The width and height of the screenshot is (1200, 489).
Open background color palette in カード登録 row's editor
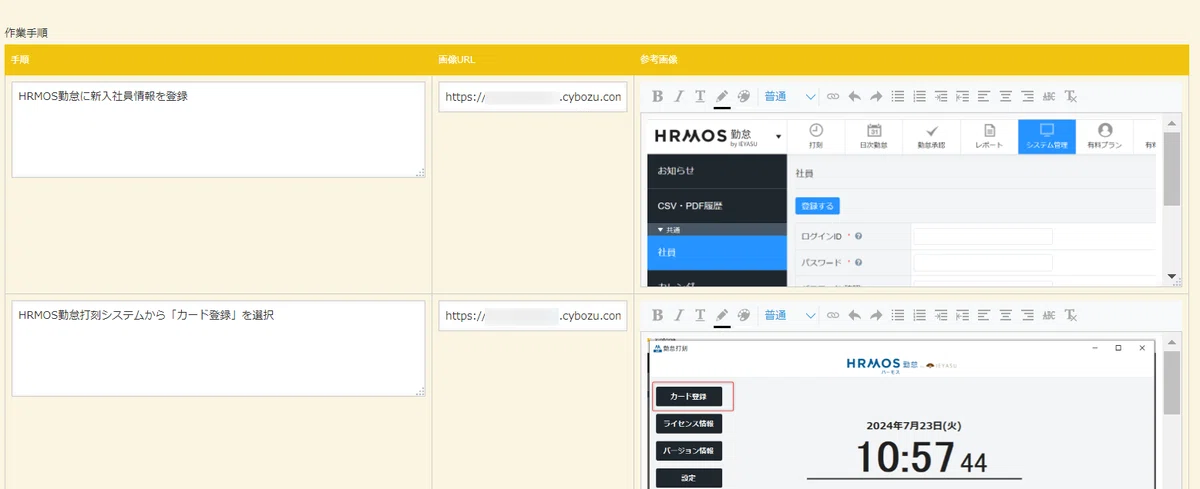click(x=744, y=315)
